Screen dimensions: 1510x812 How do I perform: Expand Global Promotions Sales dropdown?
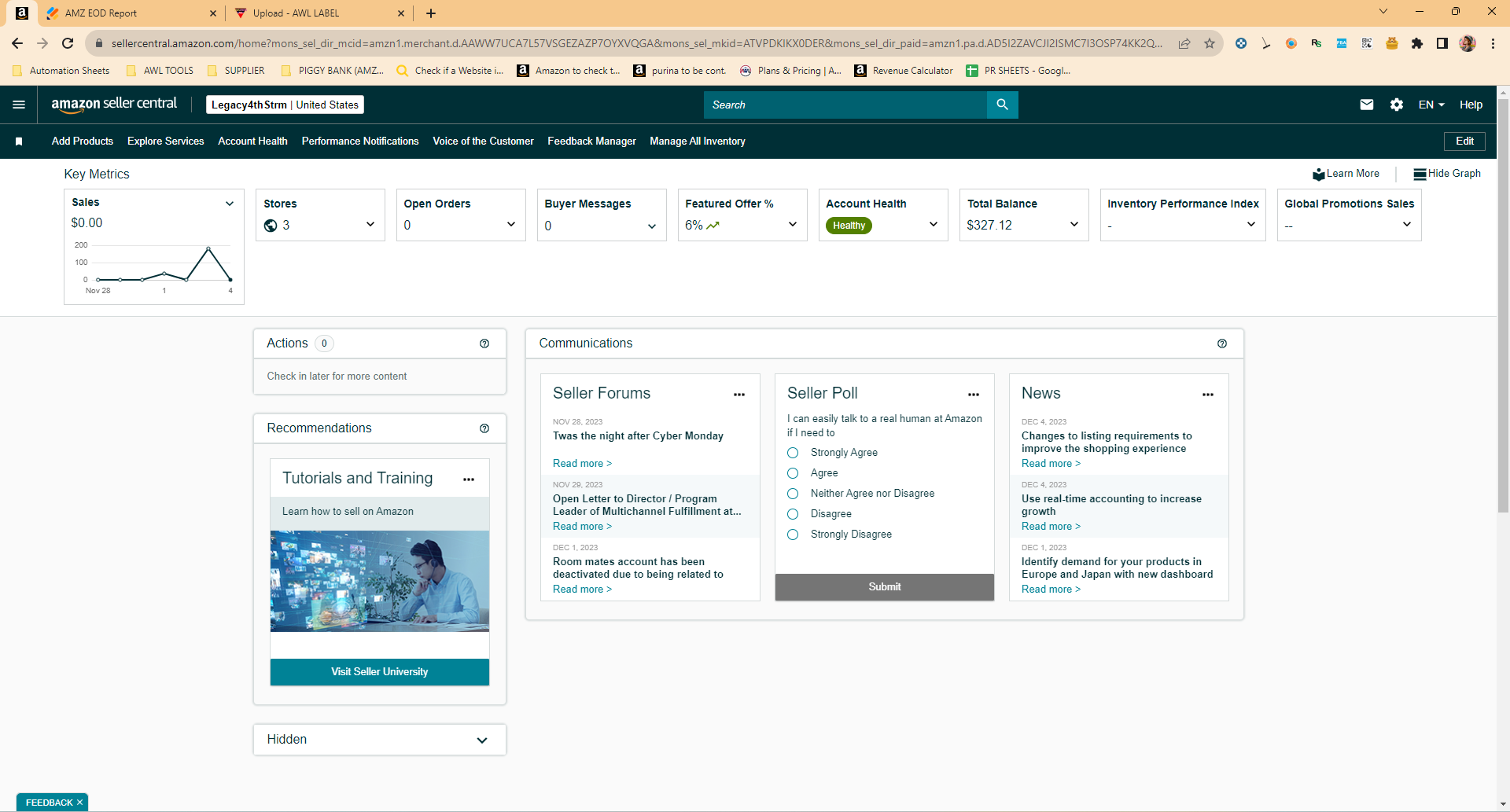[1407, 225]
